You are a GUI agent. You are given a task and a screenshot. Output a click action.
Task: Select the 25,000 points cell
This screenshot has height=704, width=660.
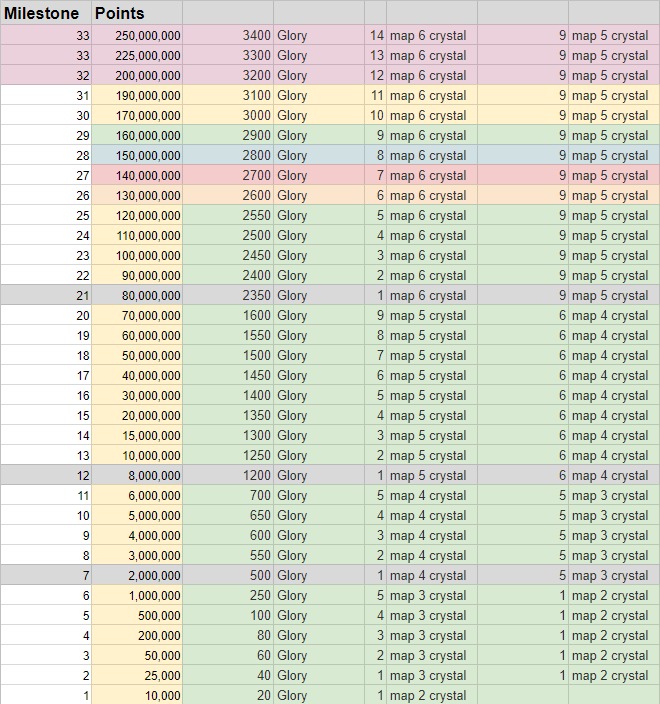click(137, 675)
